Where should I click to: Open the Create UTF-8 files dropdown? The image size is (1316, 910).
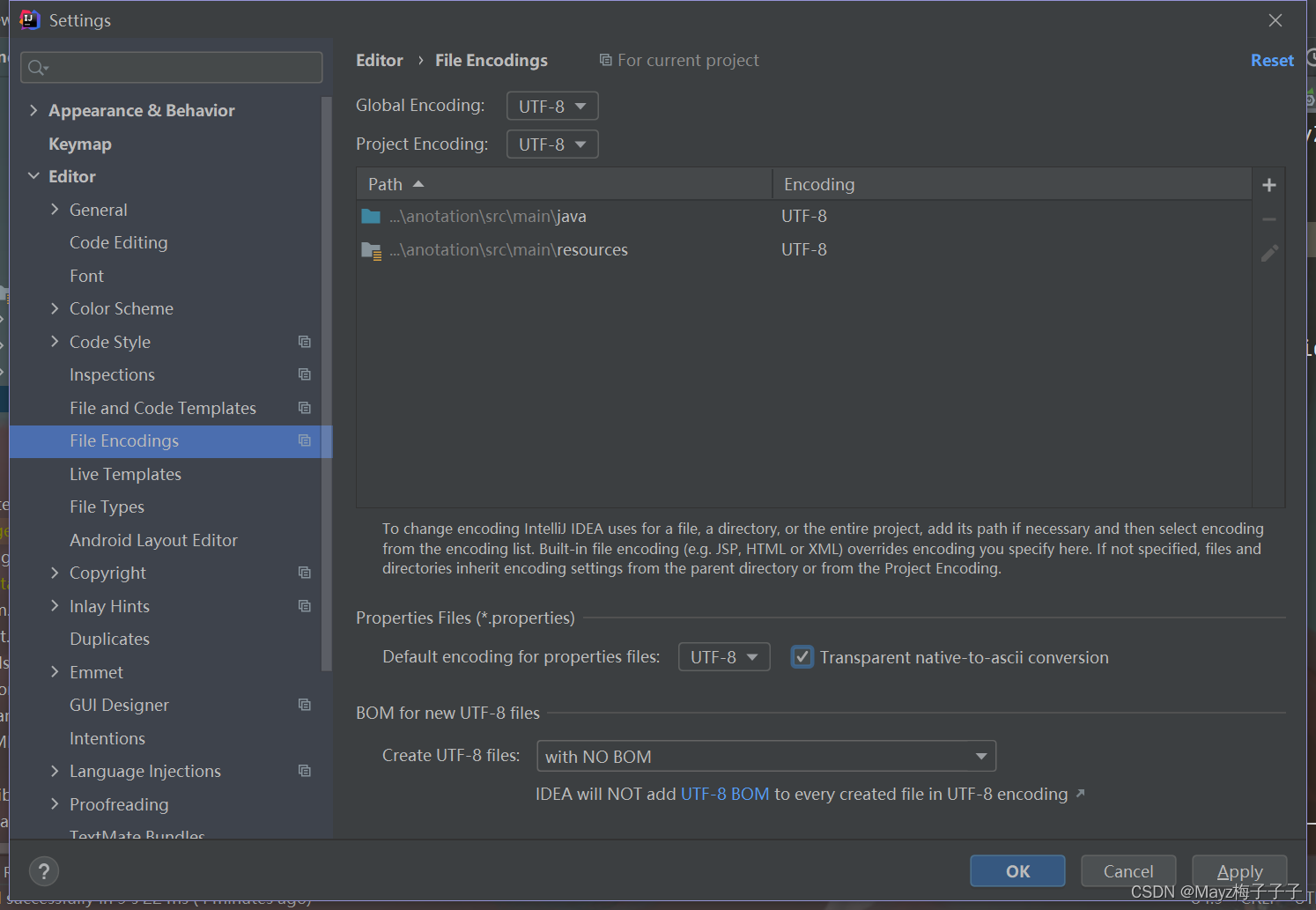coord(766,757)
